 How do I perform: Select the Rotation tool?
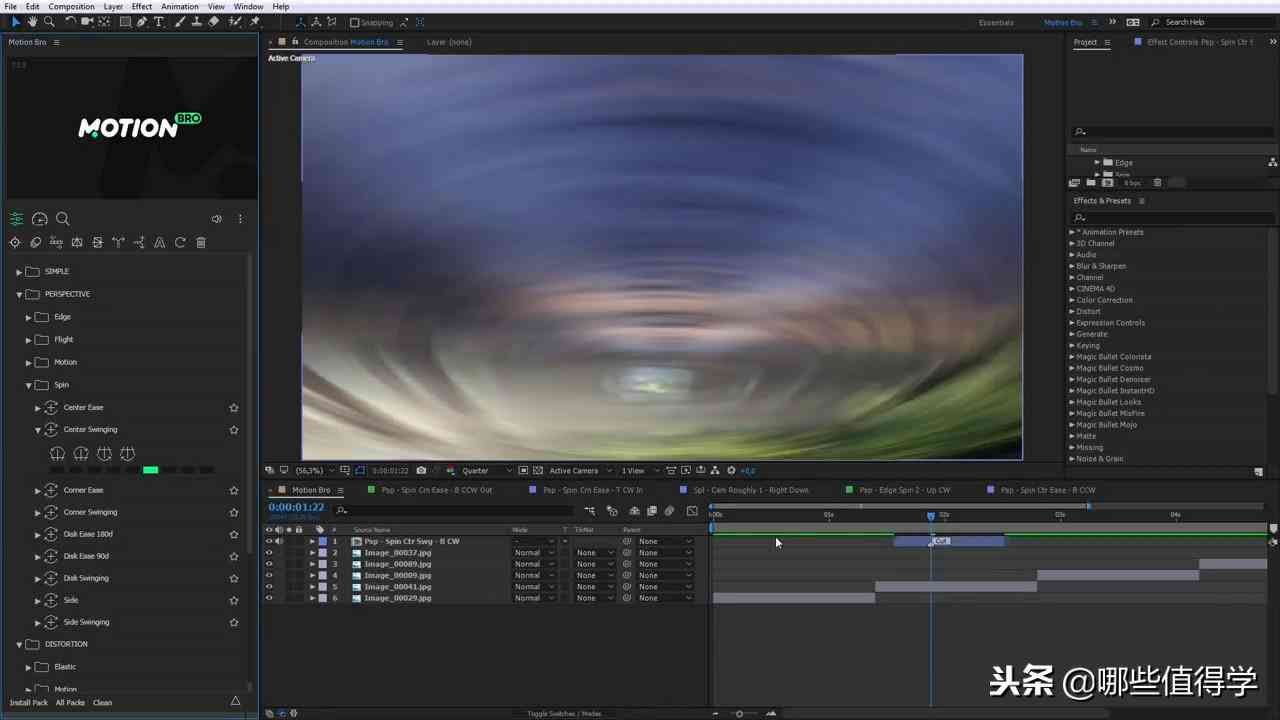click(70, 22)
